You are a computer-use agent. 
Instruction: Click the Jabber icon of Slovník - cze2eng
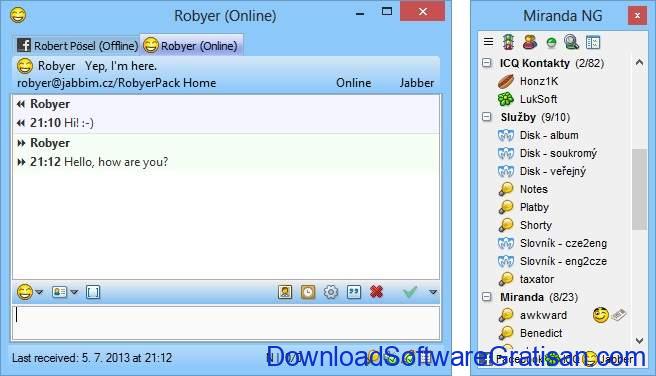click(x=506, y=243)
